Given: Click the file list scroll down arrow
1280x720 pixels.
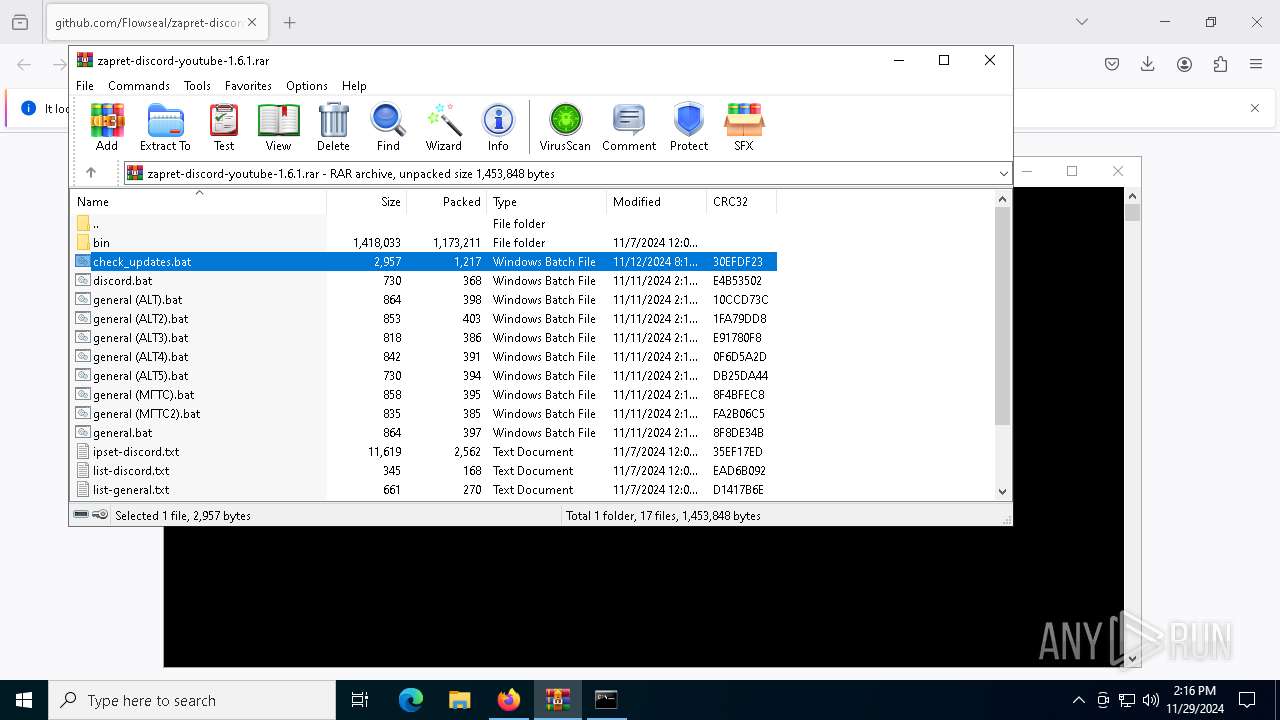Looking at the screenshot, I should 1003,491.
